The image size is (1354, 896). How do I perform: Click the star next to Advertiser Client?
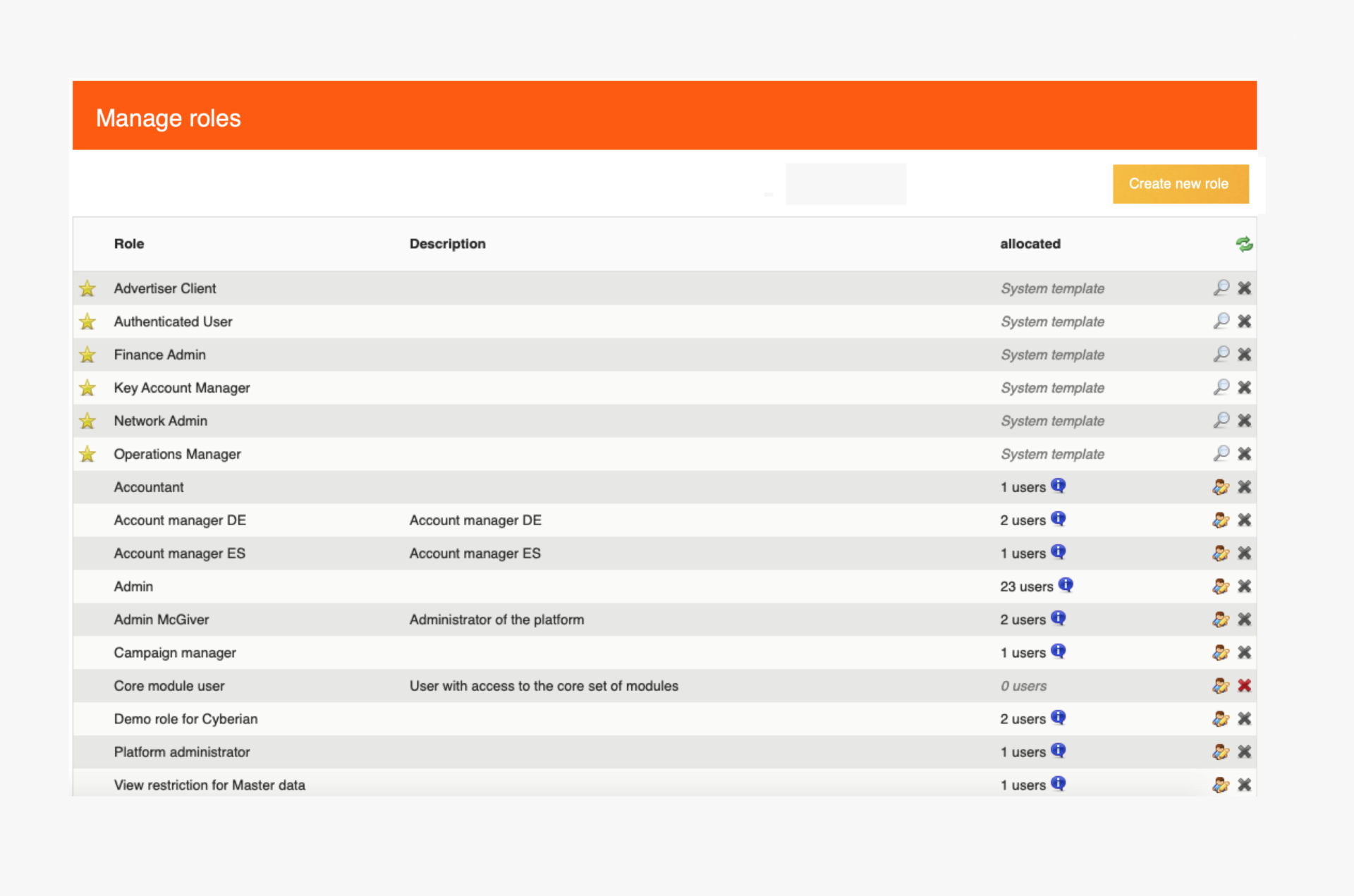(87, 288)
